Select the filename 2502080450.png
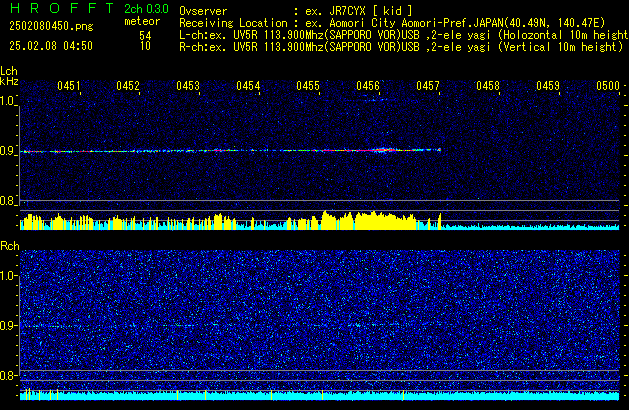The height and width of the screenshot is (410, 629). [x=51, y=26]
